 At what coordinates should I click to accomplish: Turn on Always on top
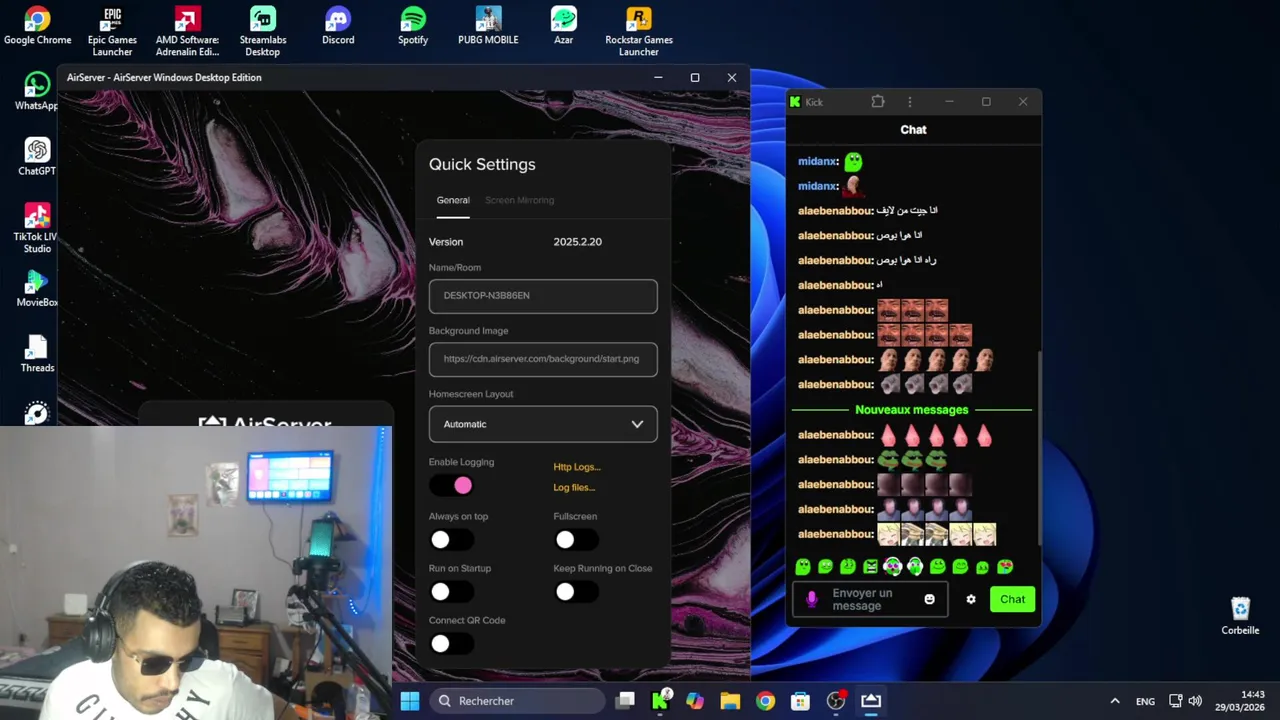point(451,540)
